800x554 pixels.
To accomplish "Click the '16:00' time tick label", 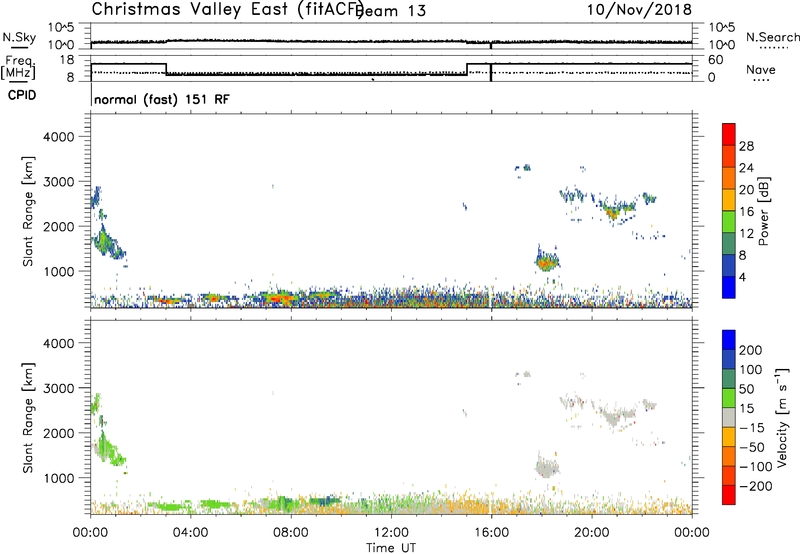I will click(x=491, y=533).
